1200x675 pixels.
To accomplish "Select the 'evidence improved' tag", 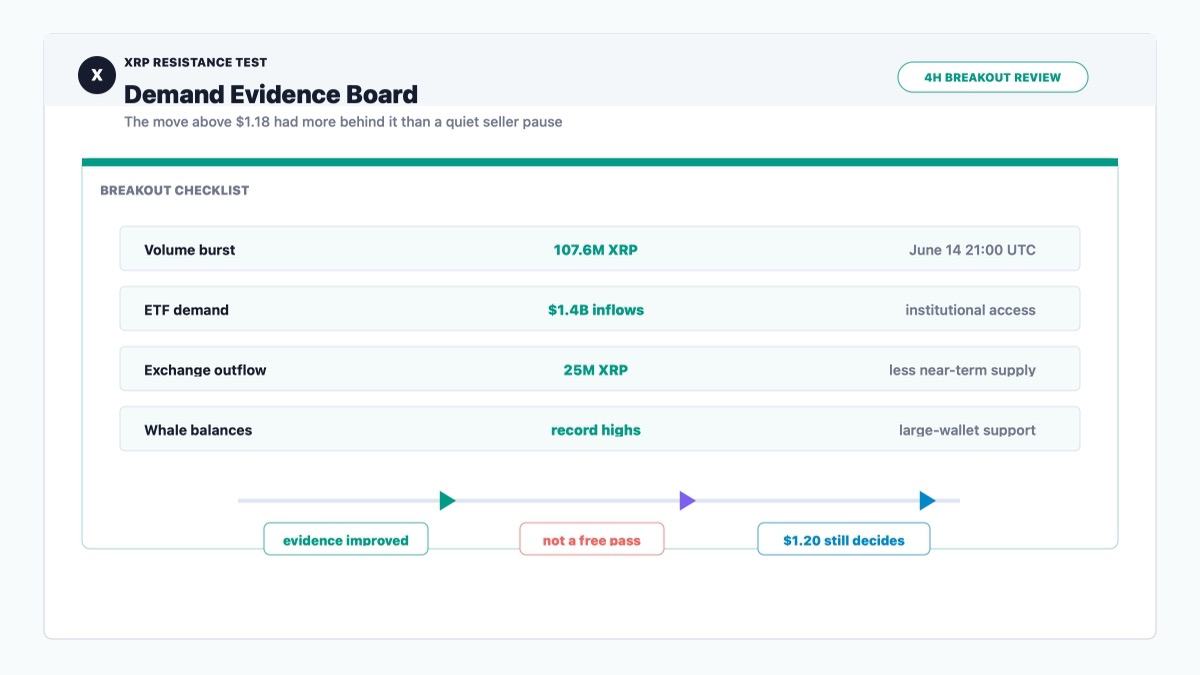I will tap(346, 540).
